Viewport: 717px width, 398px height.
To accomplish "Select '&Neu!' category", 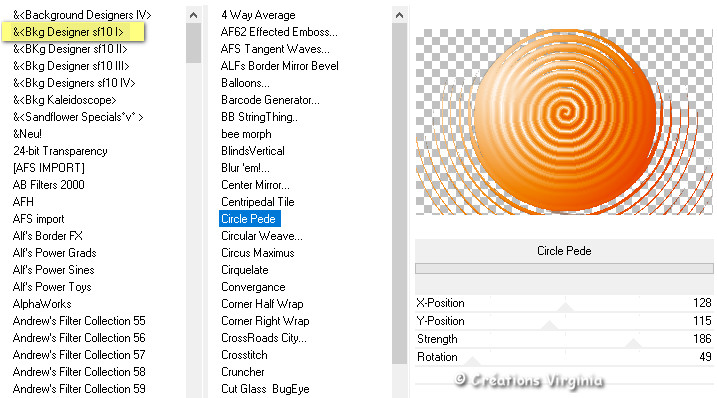I will pos(27,134).
